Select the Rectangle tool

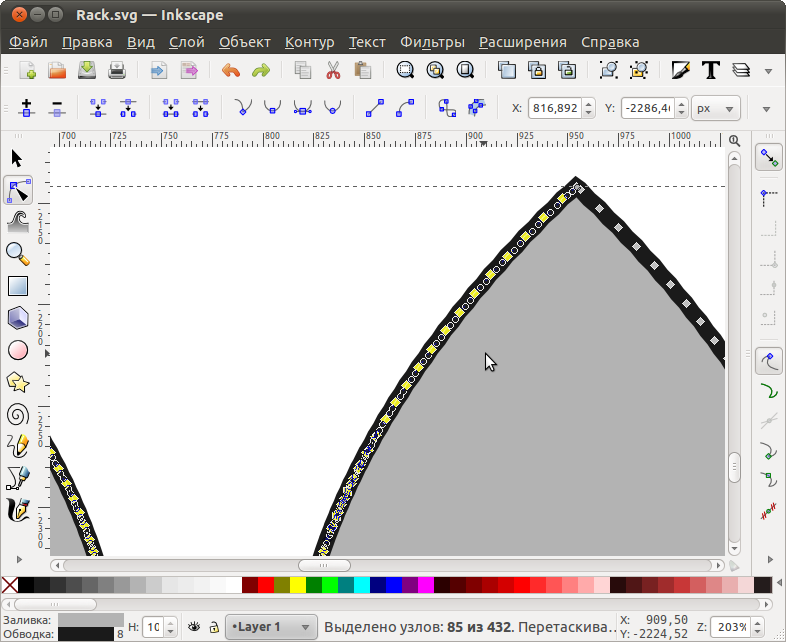[18, 286]
